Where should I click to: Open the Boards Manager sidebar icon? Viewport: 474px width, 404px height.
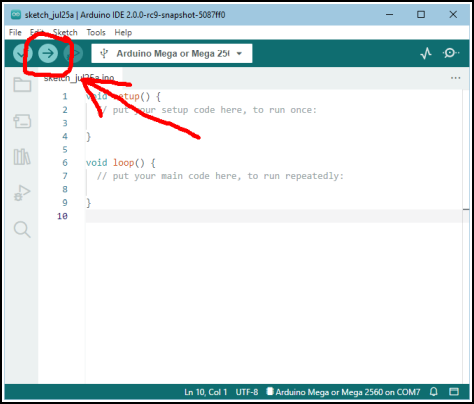[x=22, y=121]
